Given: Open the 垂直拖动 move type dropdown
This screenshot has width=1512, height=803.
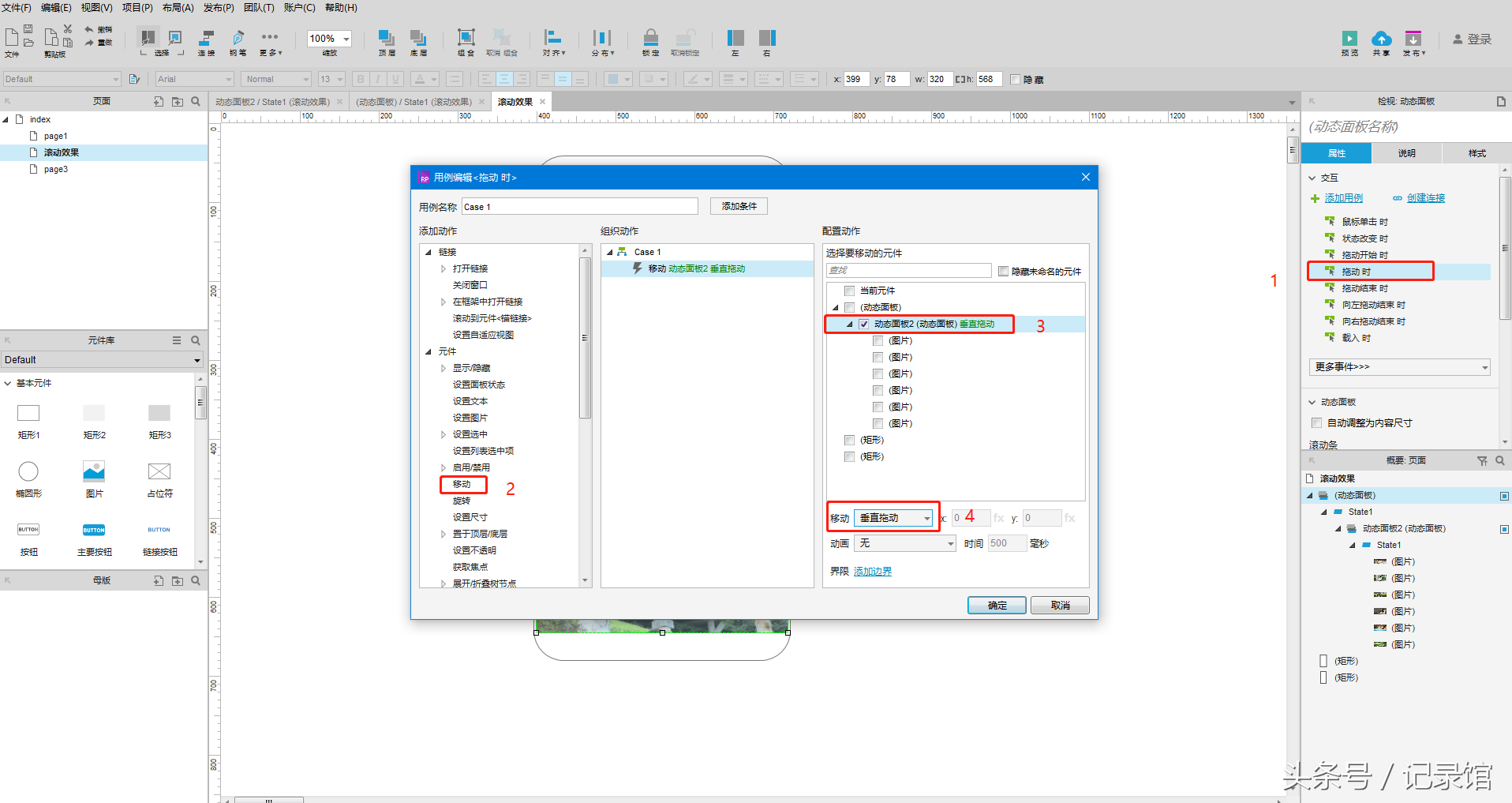Looking at the screenshot, I should (x=895, y=518).
